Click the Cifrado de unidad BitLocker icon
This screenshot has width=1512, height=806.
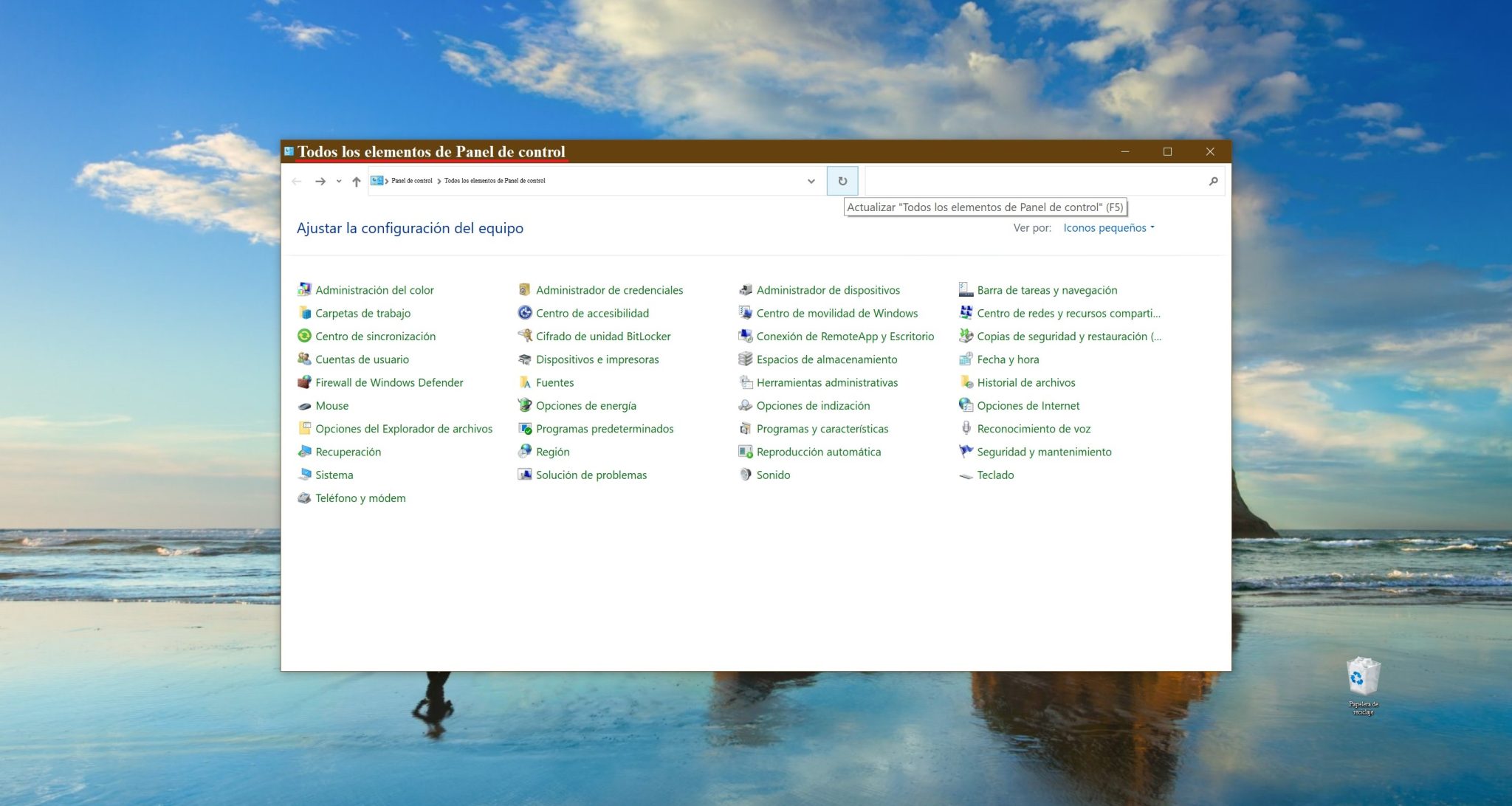[525, 336]
